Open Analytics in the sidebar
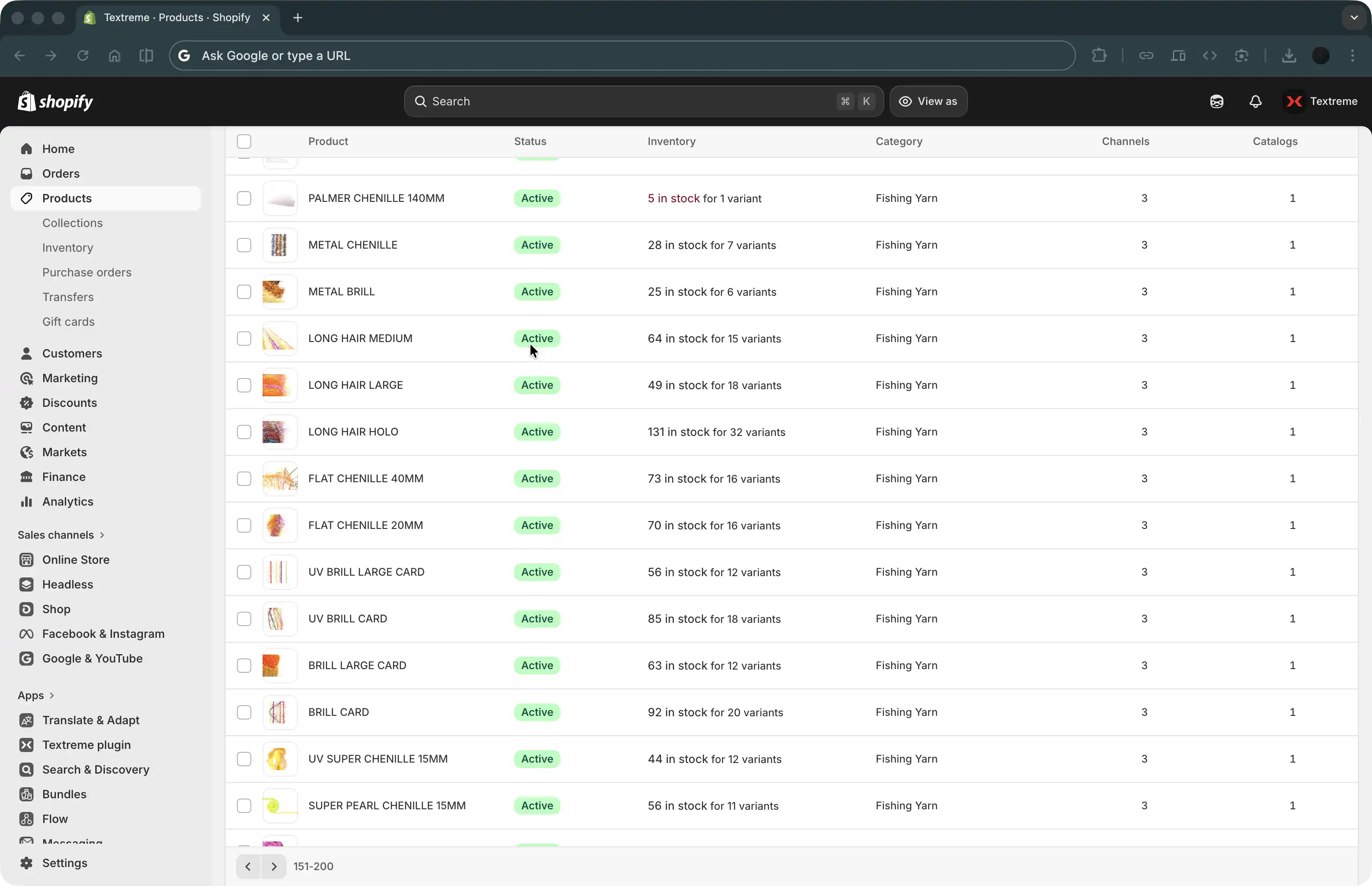Viewport: 1372px width, 886px height. [67, 501]
